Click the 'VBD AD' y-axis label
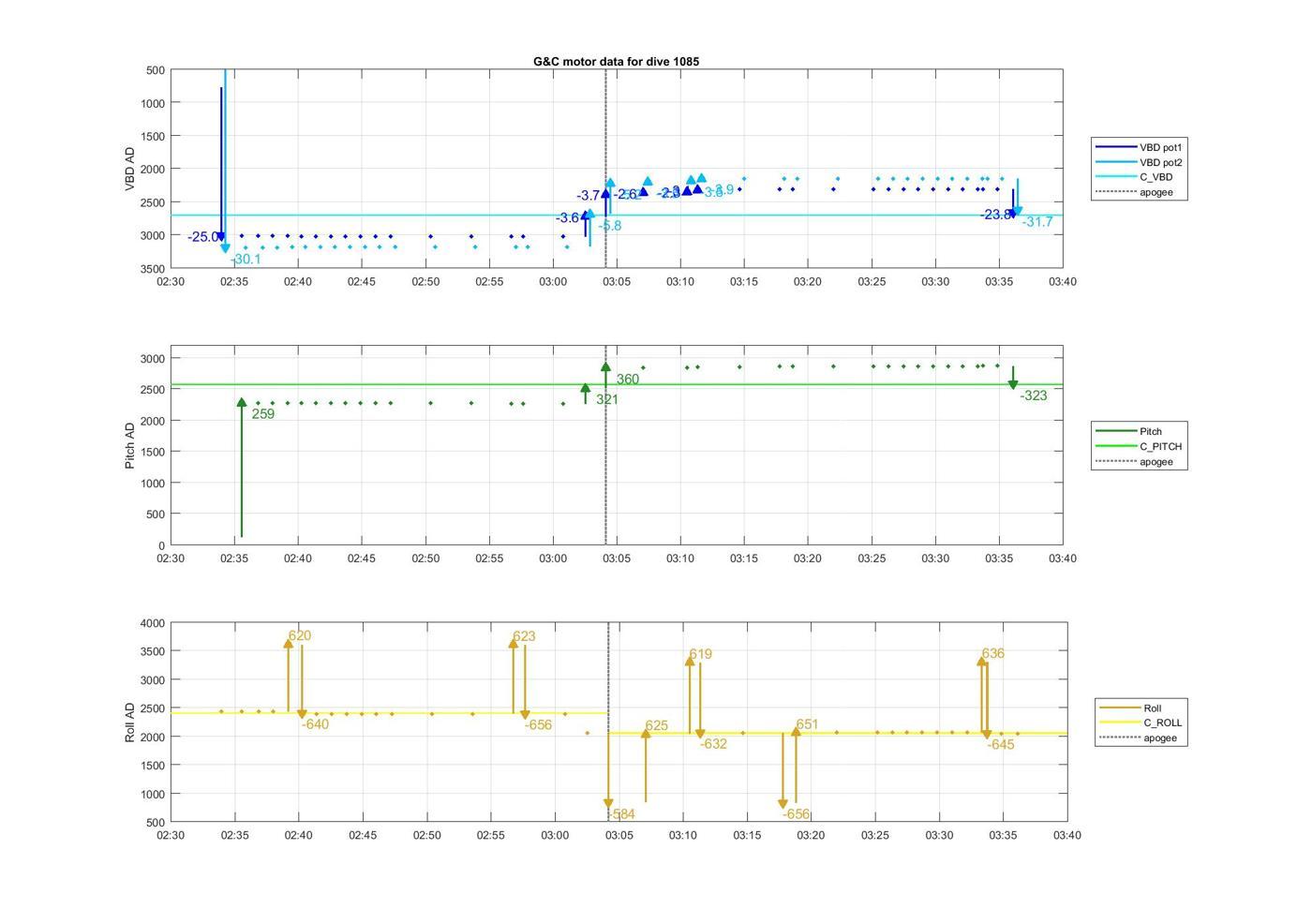Viewport: 1312px width, 924px height. [x=130, y=169]
